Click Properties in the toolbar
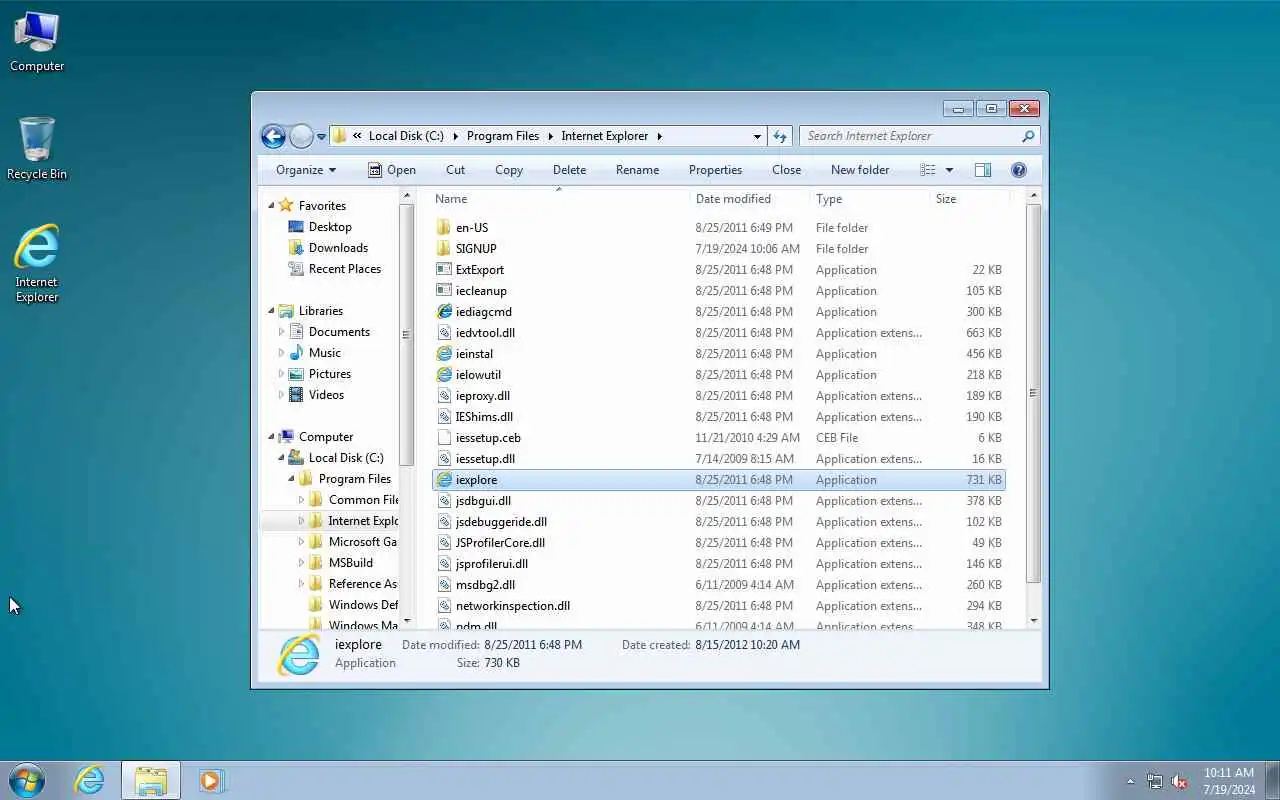Image resolution: width=1280 pixels, height=800 pixels. tap(715, 170)
